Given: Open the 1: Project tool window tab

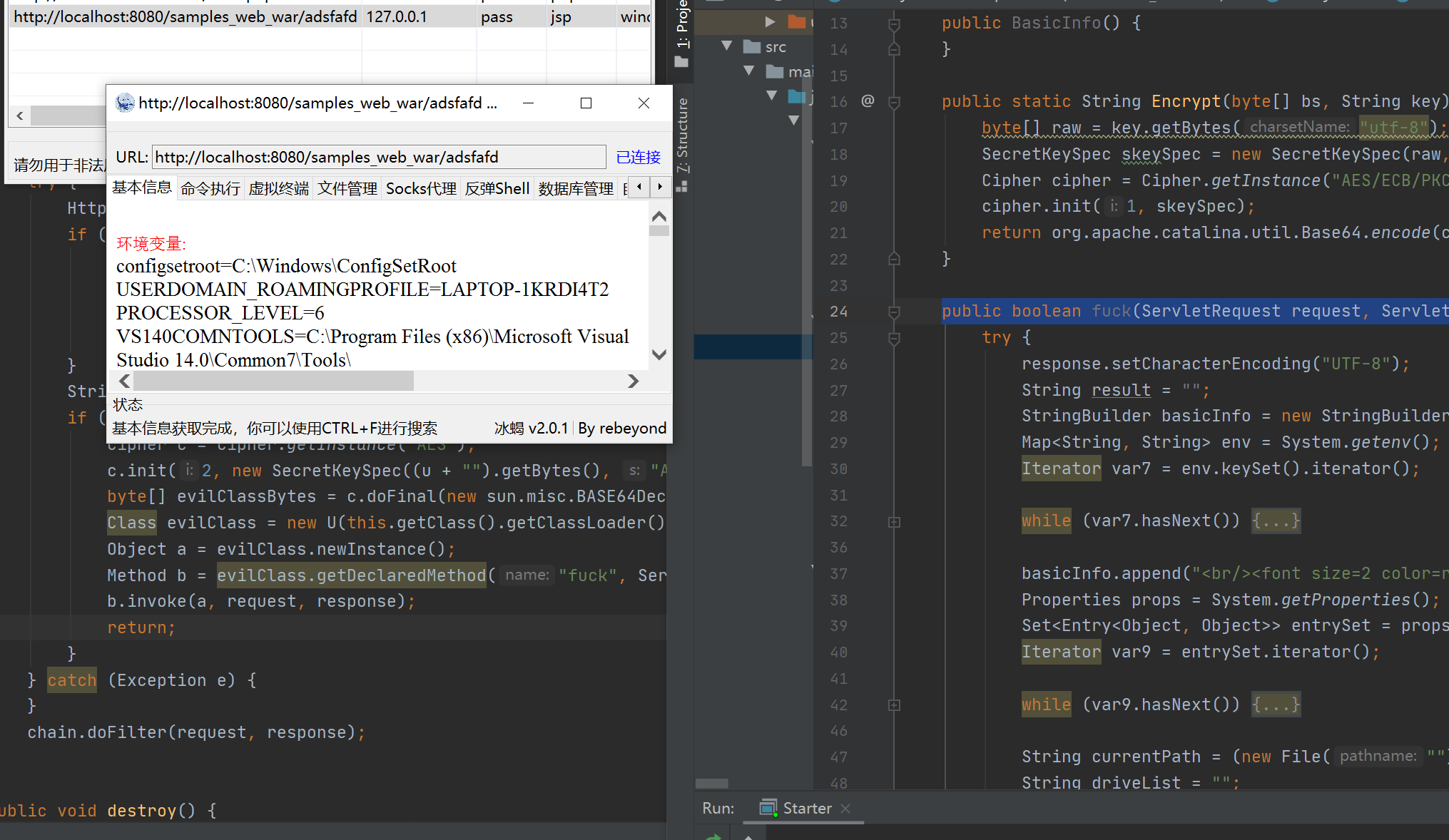Looking at the screenshot, I should point(683,24).
